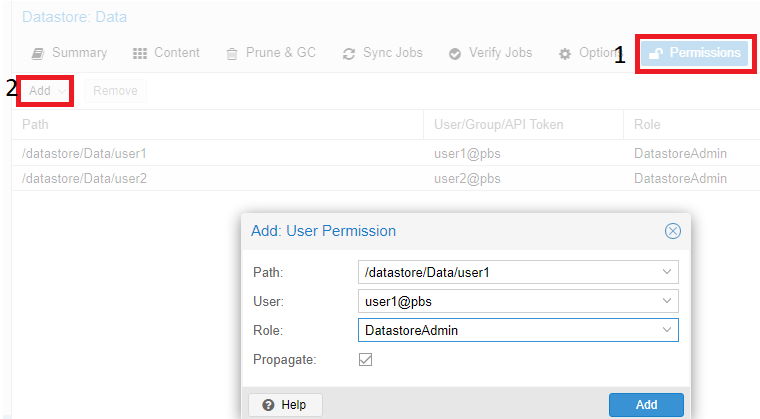The height and width of the screenshot is (419, 760).
Task: Close the Add User Permission dialog
Action: (672, 231)
